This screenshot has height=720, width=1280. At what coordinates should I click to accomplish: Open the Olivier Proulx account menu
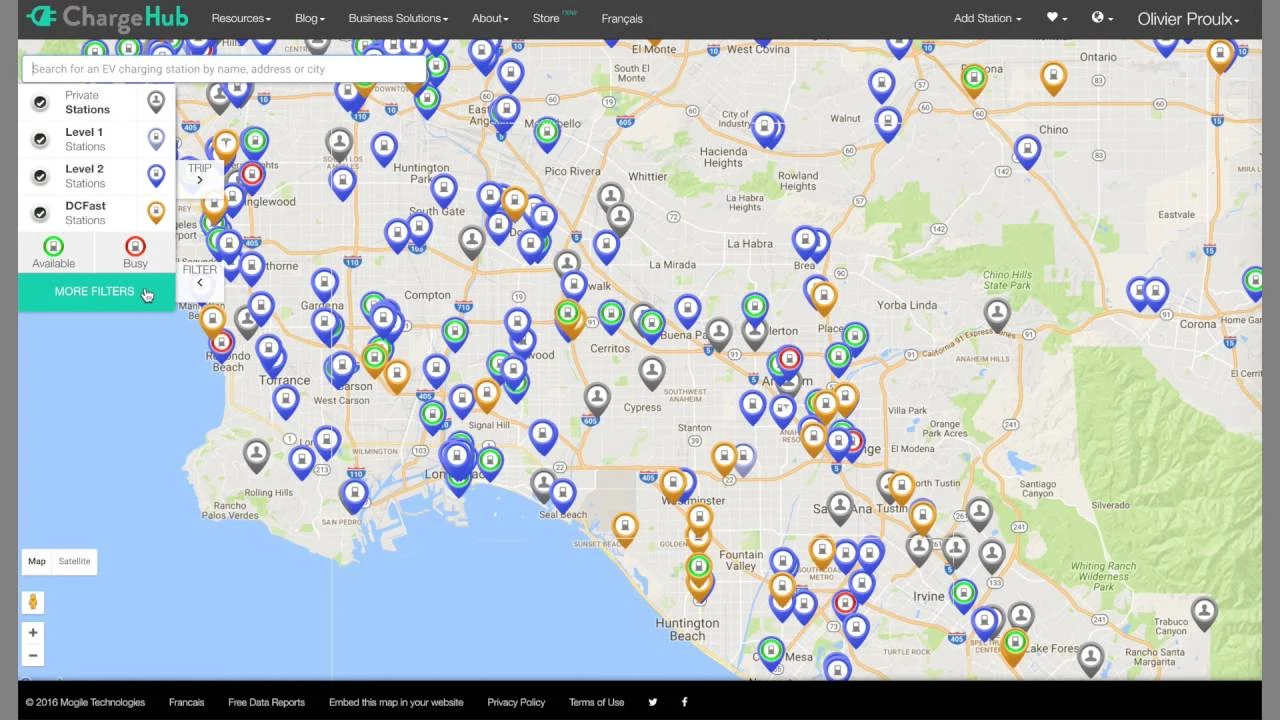pyautogui.click(x=1188, y=18)
